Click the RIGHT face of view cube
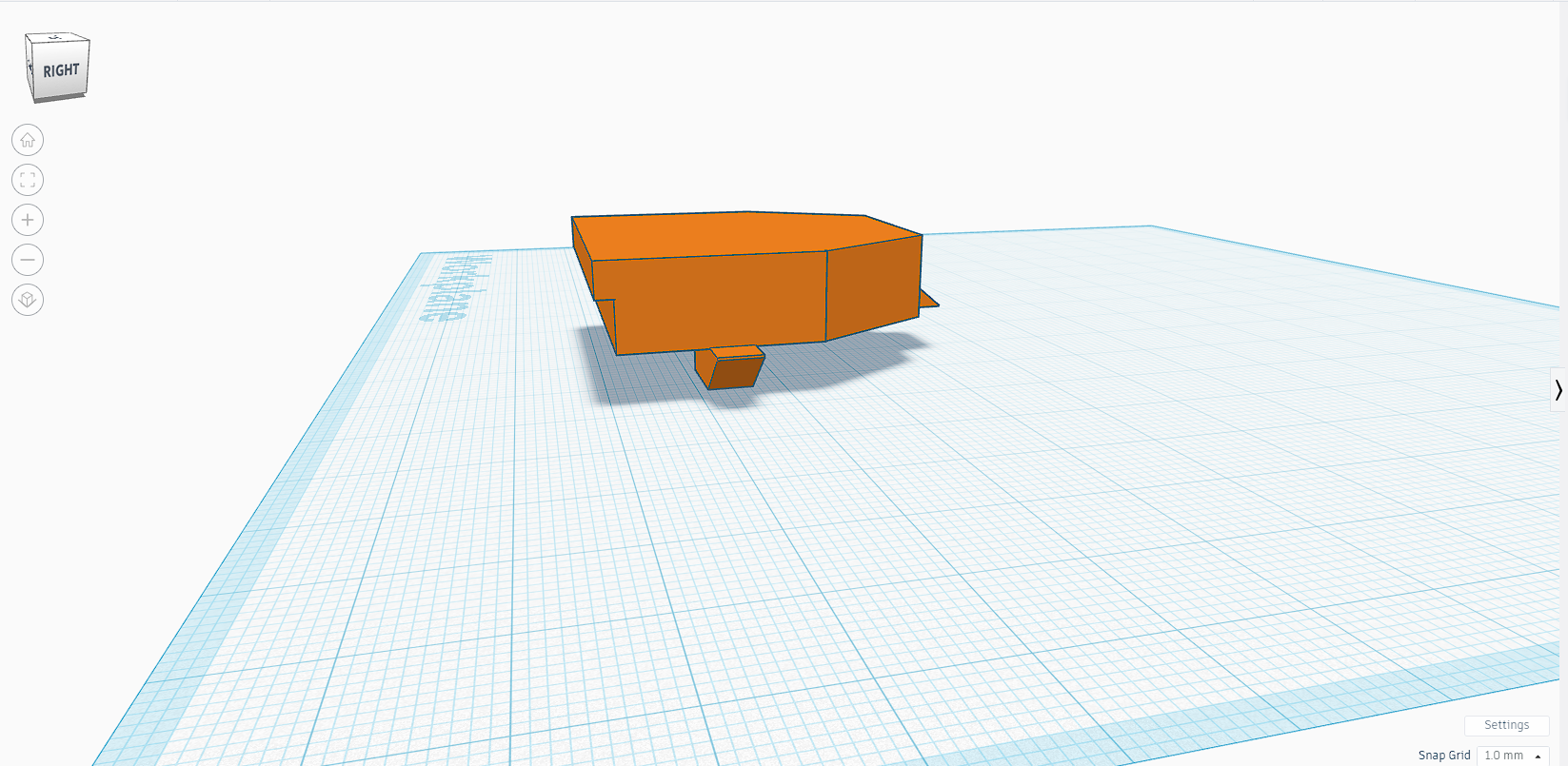 (x=62, y=71)
